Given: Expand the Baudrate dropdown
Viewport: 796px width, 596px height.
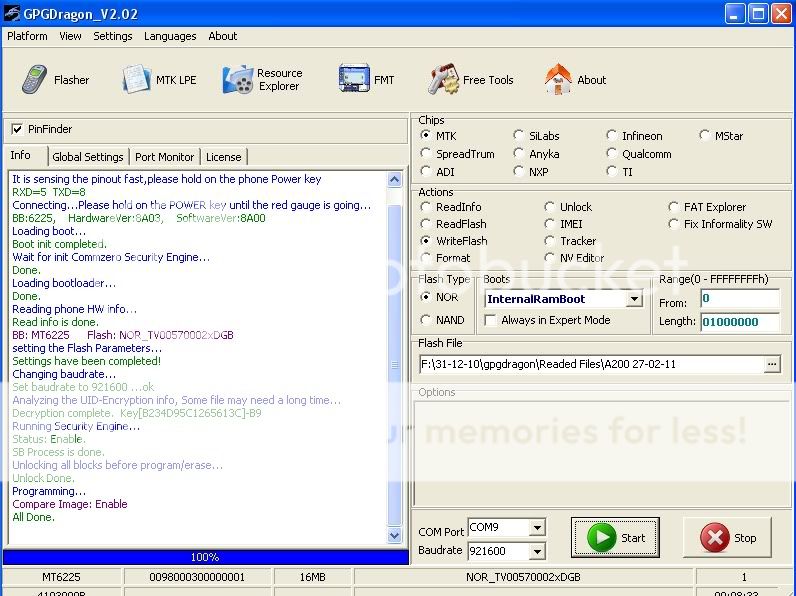Looking at the screenshot, I should [x=537, y=551].
